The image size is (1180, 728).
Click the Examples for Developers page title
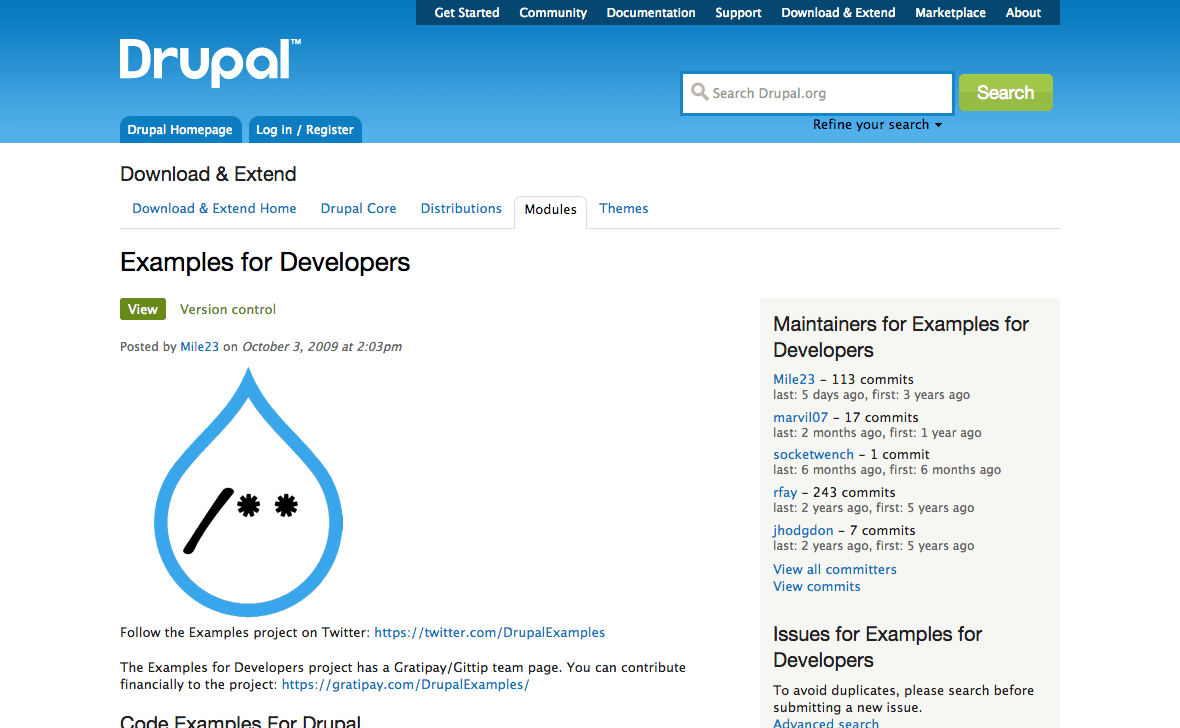tap(265, 263)
